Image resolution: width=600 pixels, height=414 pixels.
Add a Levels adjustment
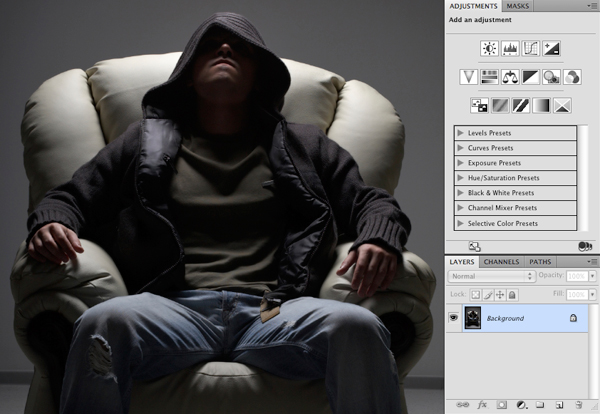510,48
